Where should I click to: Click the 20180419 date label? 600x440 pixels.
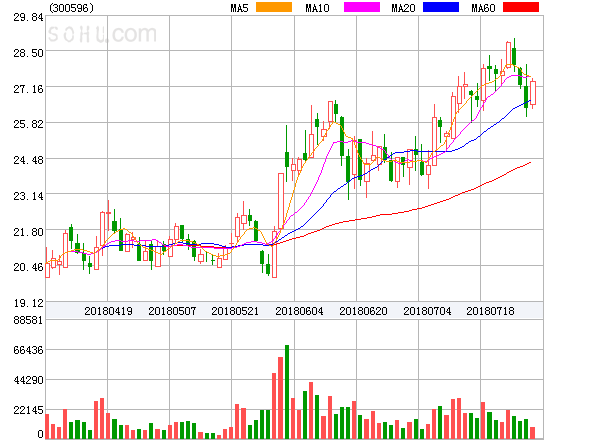point(108,311)
